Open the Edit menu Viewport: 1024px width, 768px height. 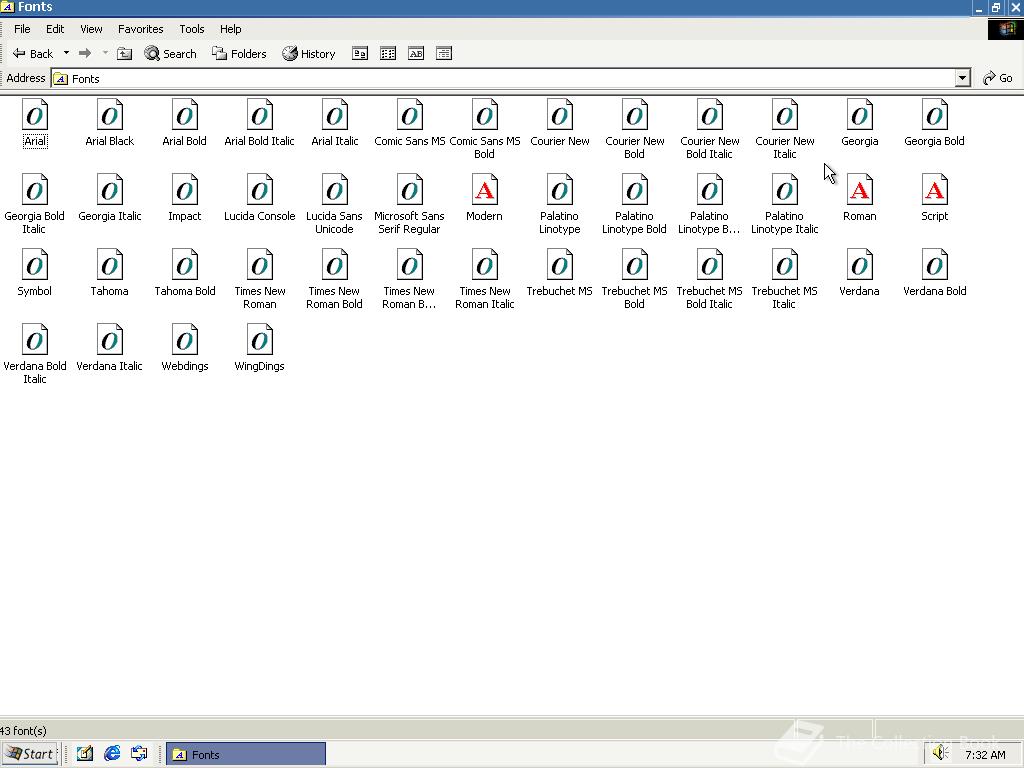(55, 29)
